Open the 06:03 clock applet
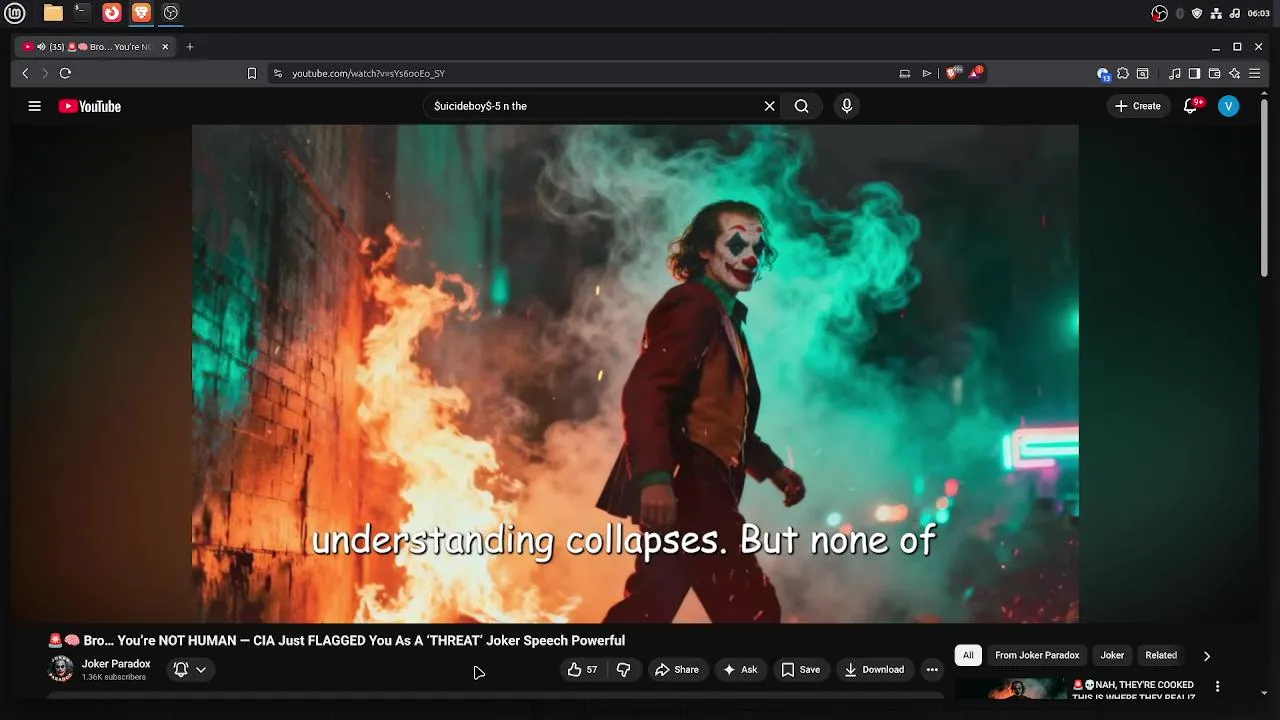The image size is (1280, 720). click(x=1259, y=13)
